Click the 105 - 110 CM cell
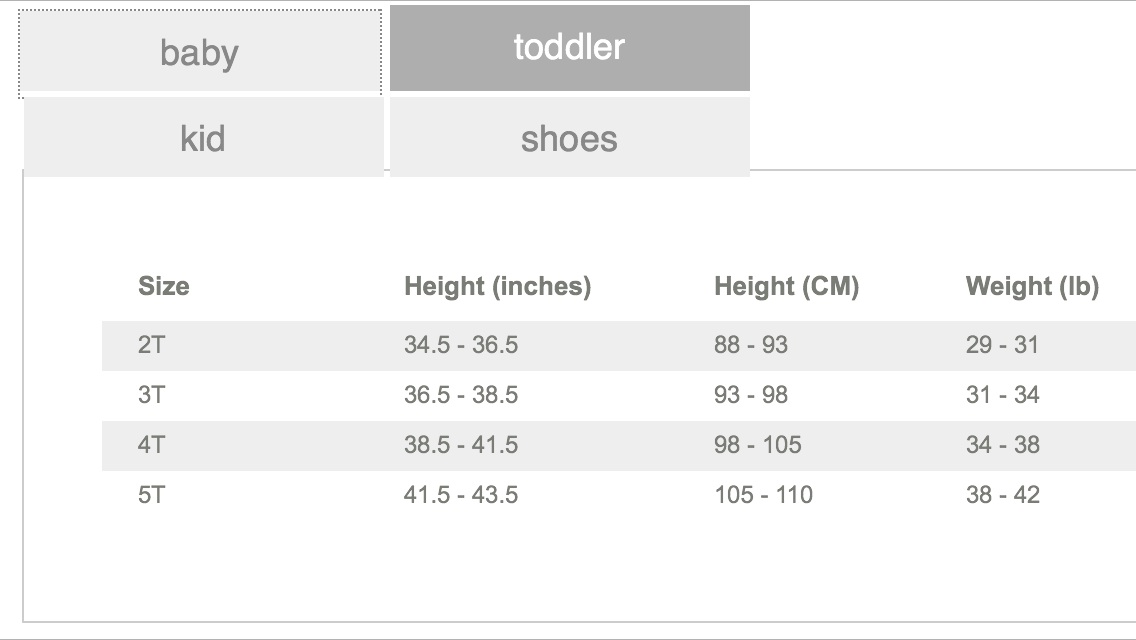The width and height of the screenshot is (1136, 640). tap(764, 495)
